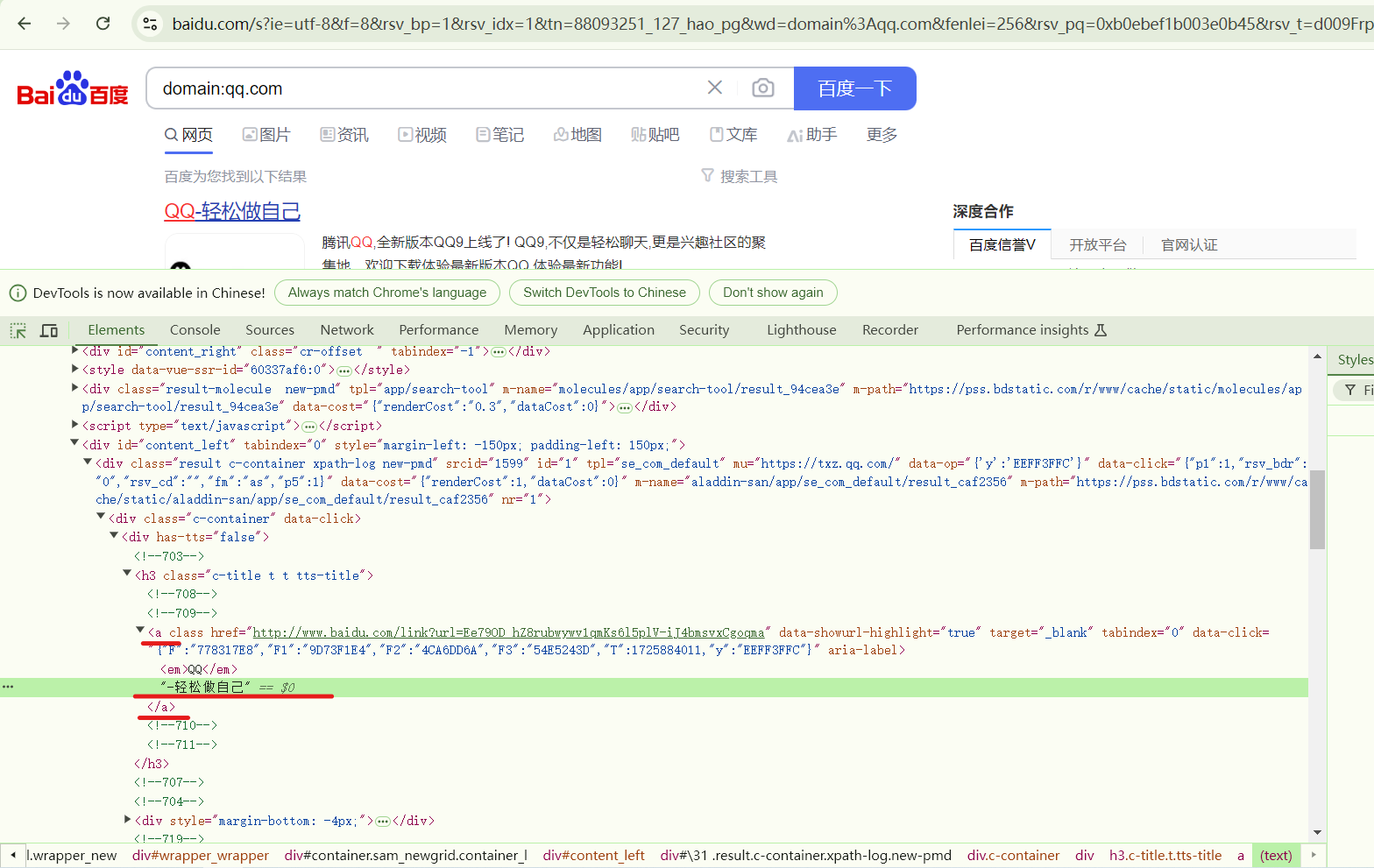Open the Memory panel
Viewport: 1374px width, 868px height.
click(x=531, y=330)
